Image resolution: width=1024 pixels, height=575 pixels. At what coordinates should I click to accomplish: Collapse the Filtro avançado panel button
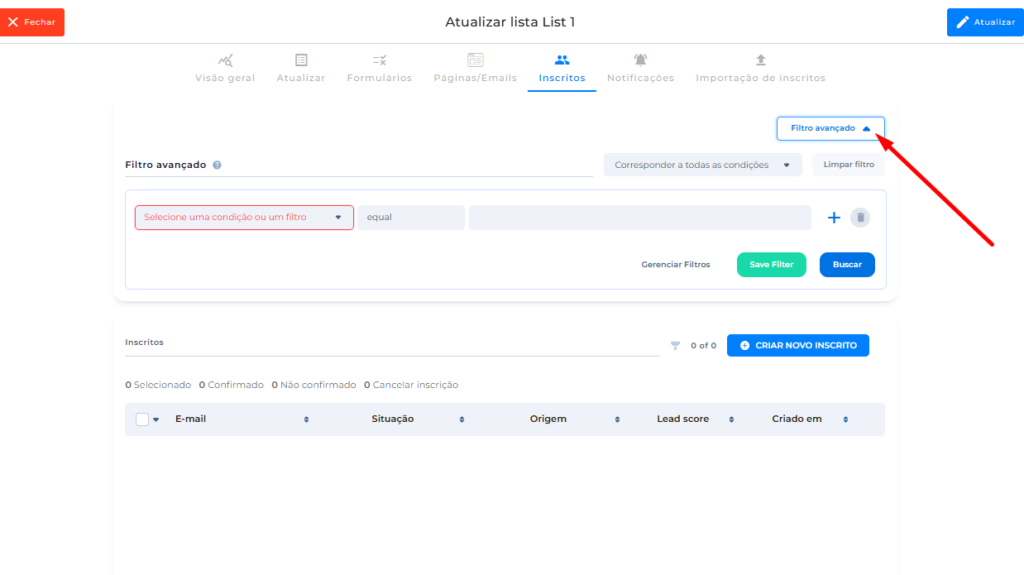pos(830,129)
